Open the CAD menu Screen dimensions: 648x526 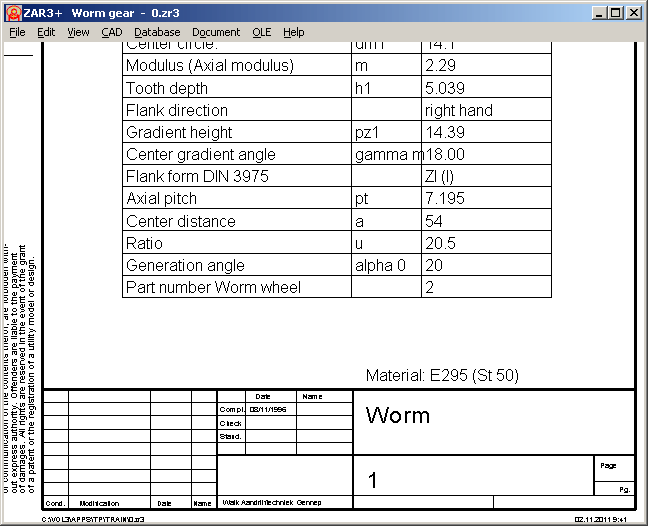point(111,32)
